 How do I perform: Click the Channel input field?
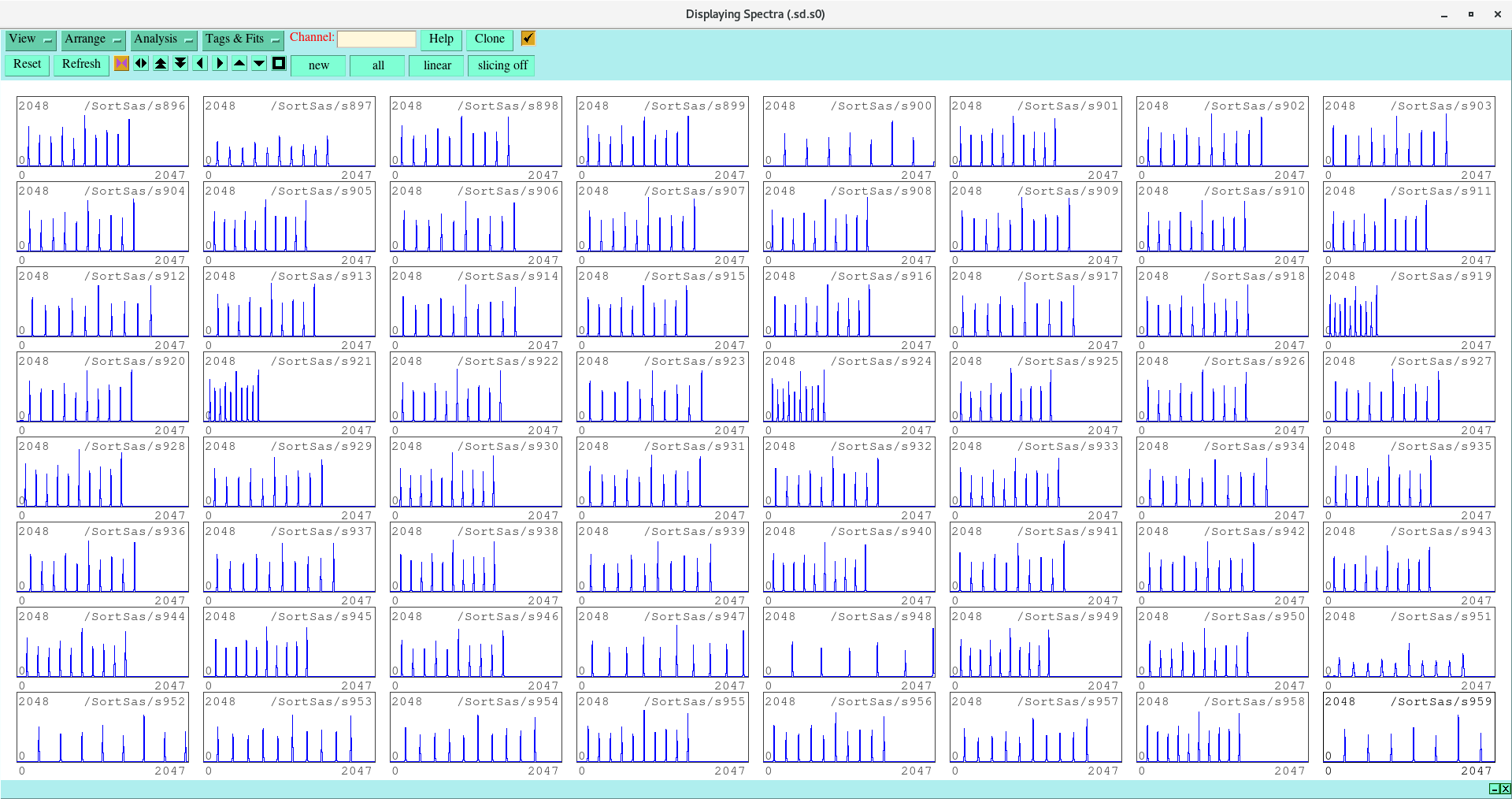coord(376,39)
